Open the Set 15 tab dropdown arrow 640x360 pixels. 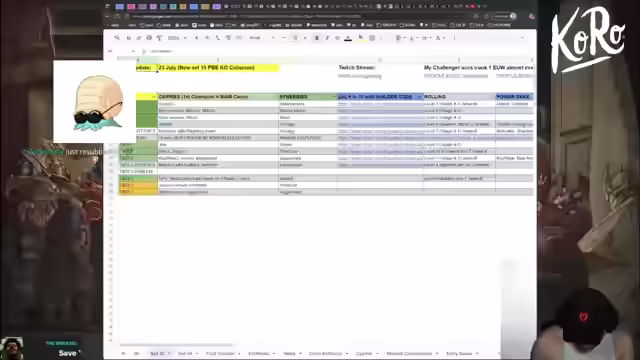click(169, 353)
